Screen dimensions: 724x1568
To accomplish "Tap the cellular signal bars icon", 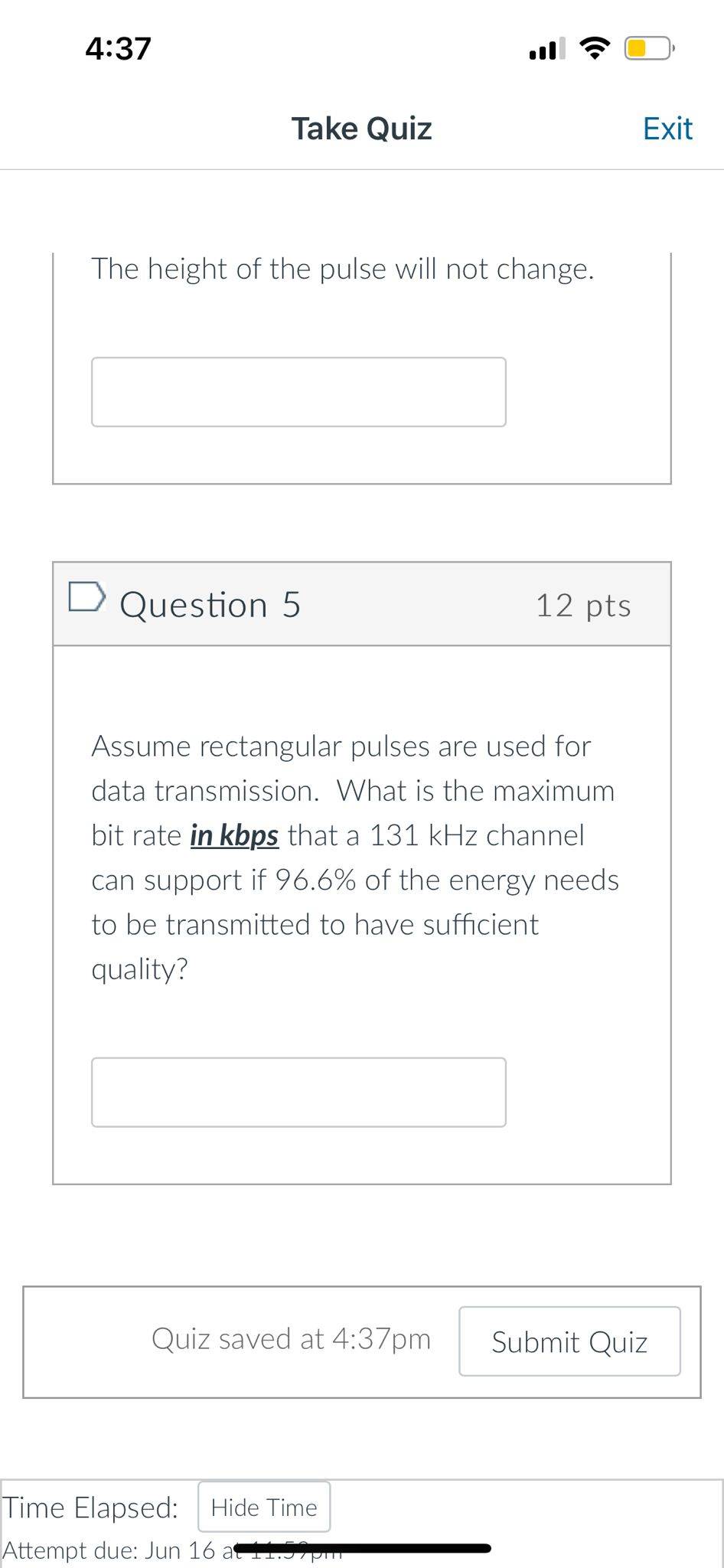I will pyautogui.click(x=546, y=48).
